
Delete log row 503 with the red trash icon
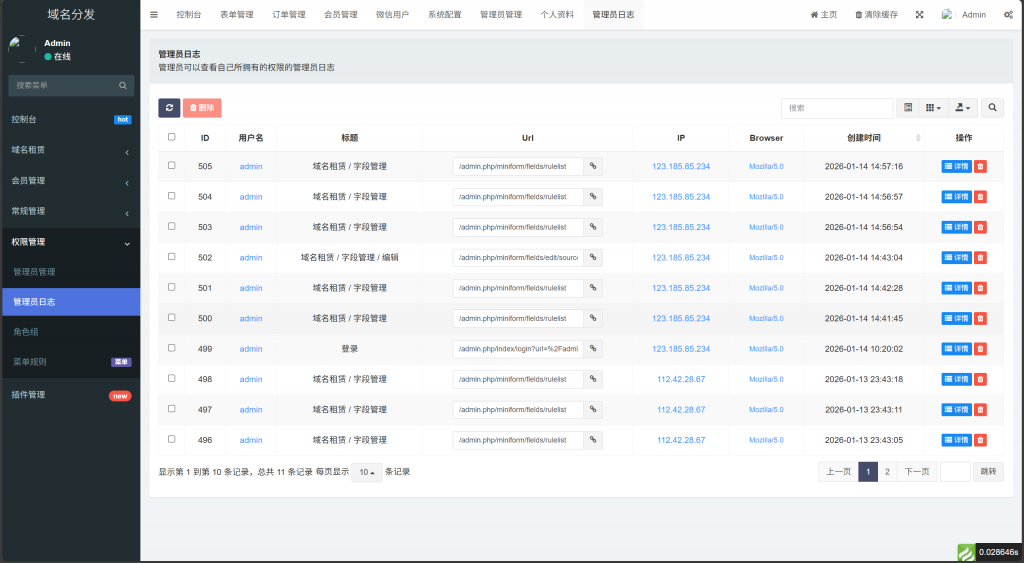tap(980, 227)
